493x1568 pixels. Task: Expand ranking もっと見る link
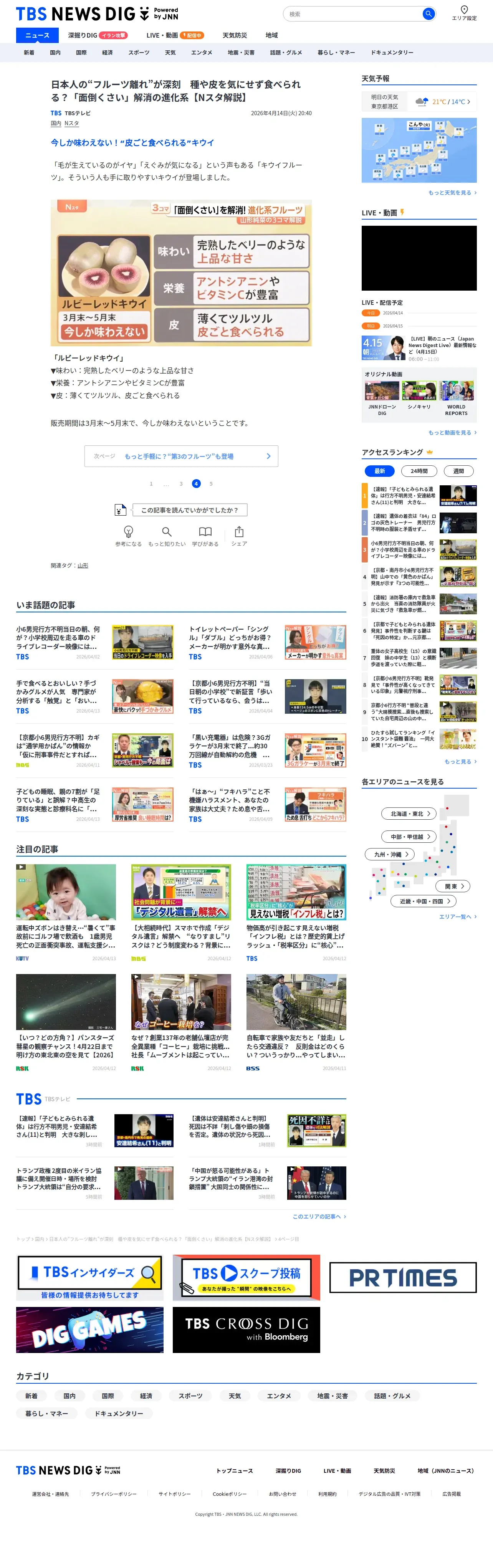pos(460,761)
